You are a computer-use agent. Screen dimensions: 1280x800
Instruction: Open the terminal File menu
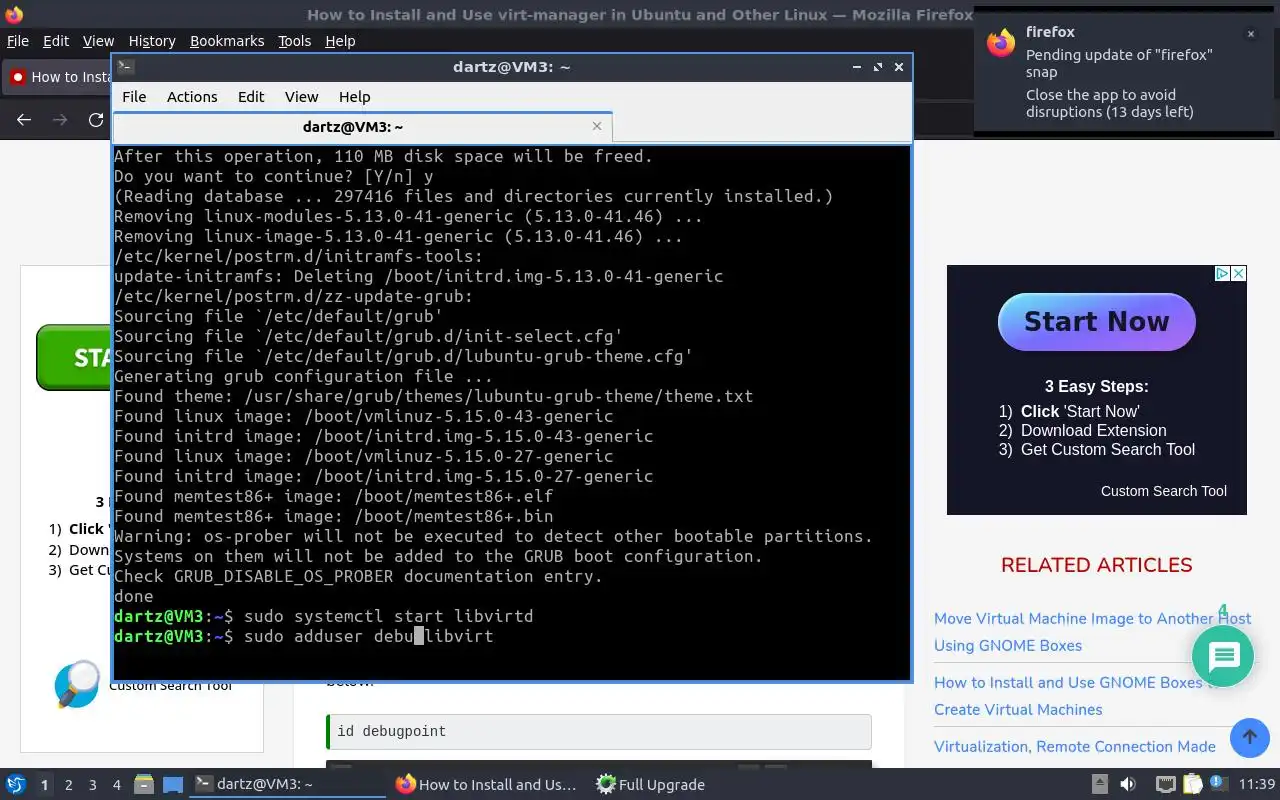click(134, 97)
